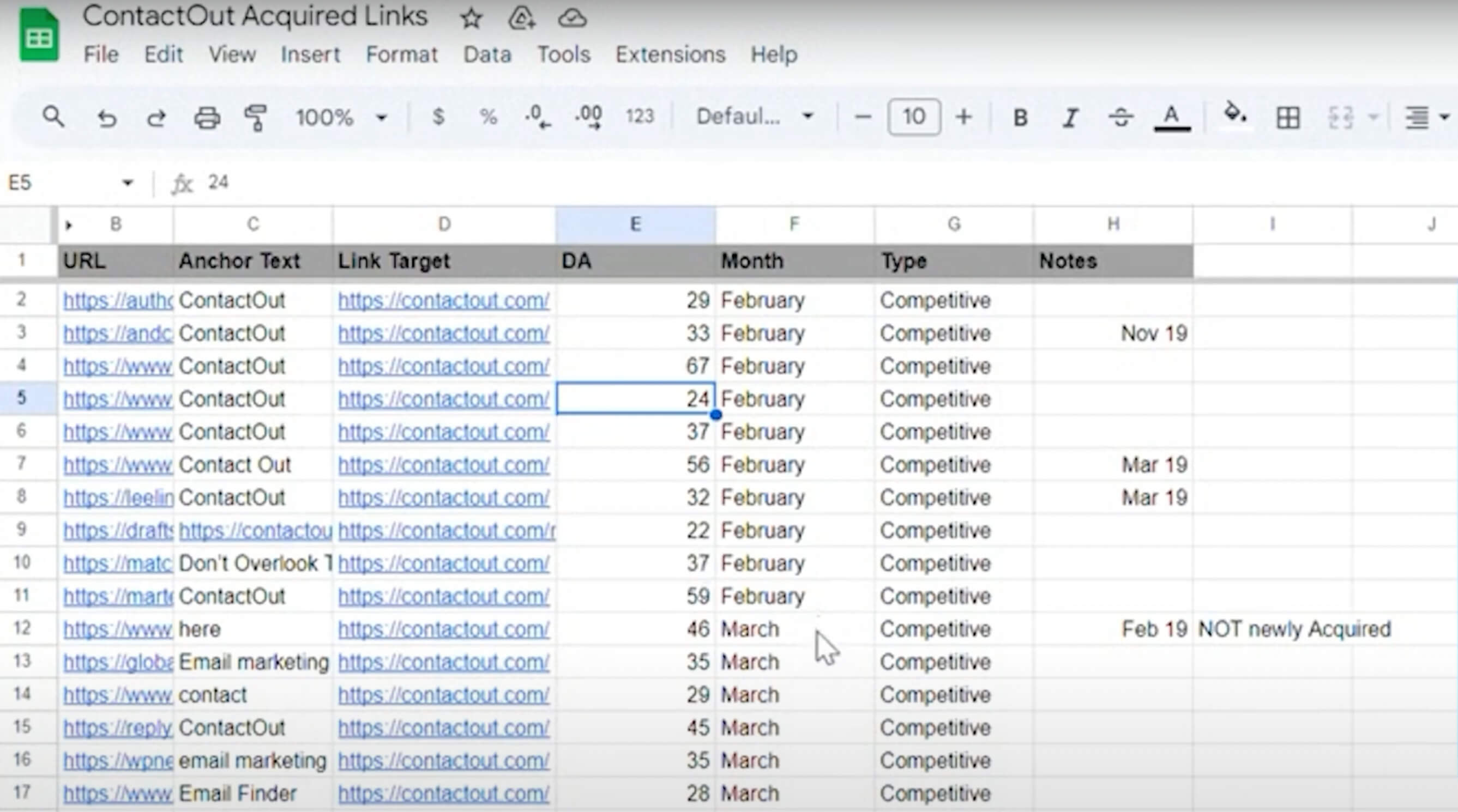
Task: Select the paint format roller icon
Action: click(x=256, y=118)
